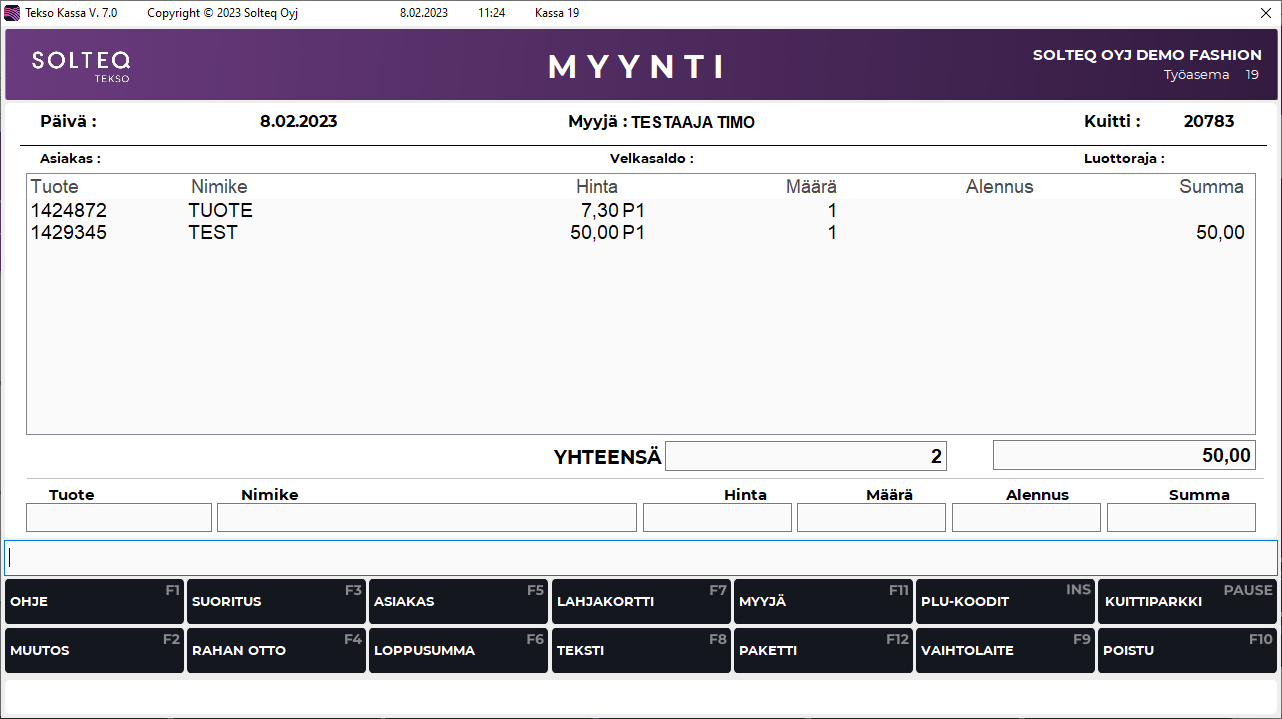This screenshot has width=1282, height=719.
Task: Park the receipt with KUITTIPARKKI
Action: click(1187, 602)
